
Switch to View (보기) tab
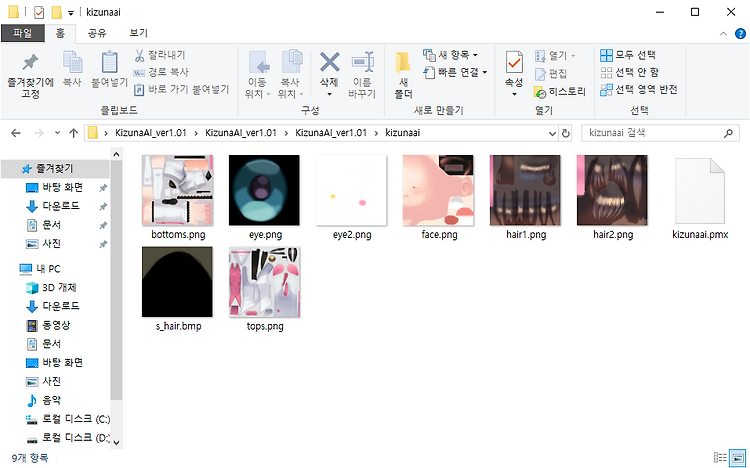point(138,33)
